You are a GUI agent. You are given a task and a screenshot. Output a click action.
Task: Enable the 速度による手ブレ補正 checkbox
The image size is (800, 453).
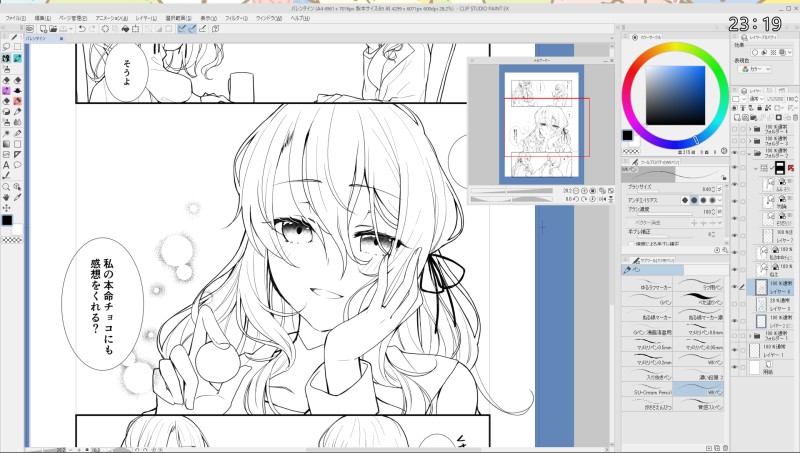tap(631, 244)
